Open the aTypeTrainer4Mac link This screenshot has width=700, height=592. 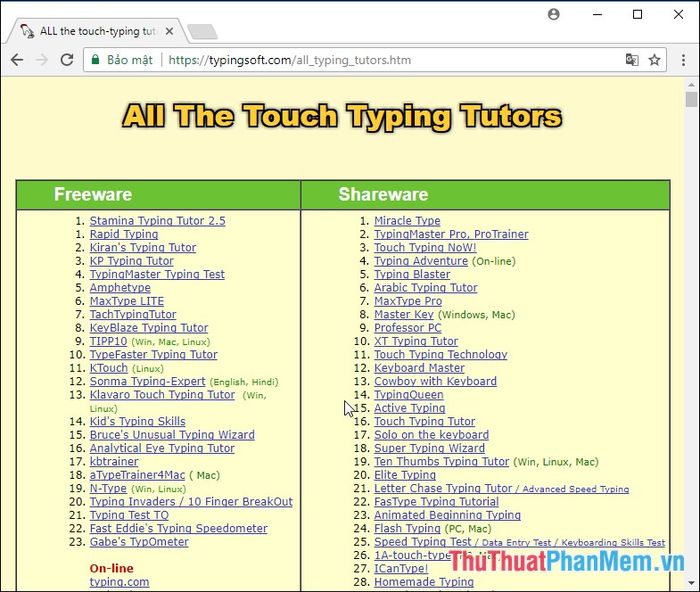pos(137,475)
